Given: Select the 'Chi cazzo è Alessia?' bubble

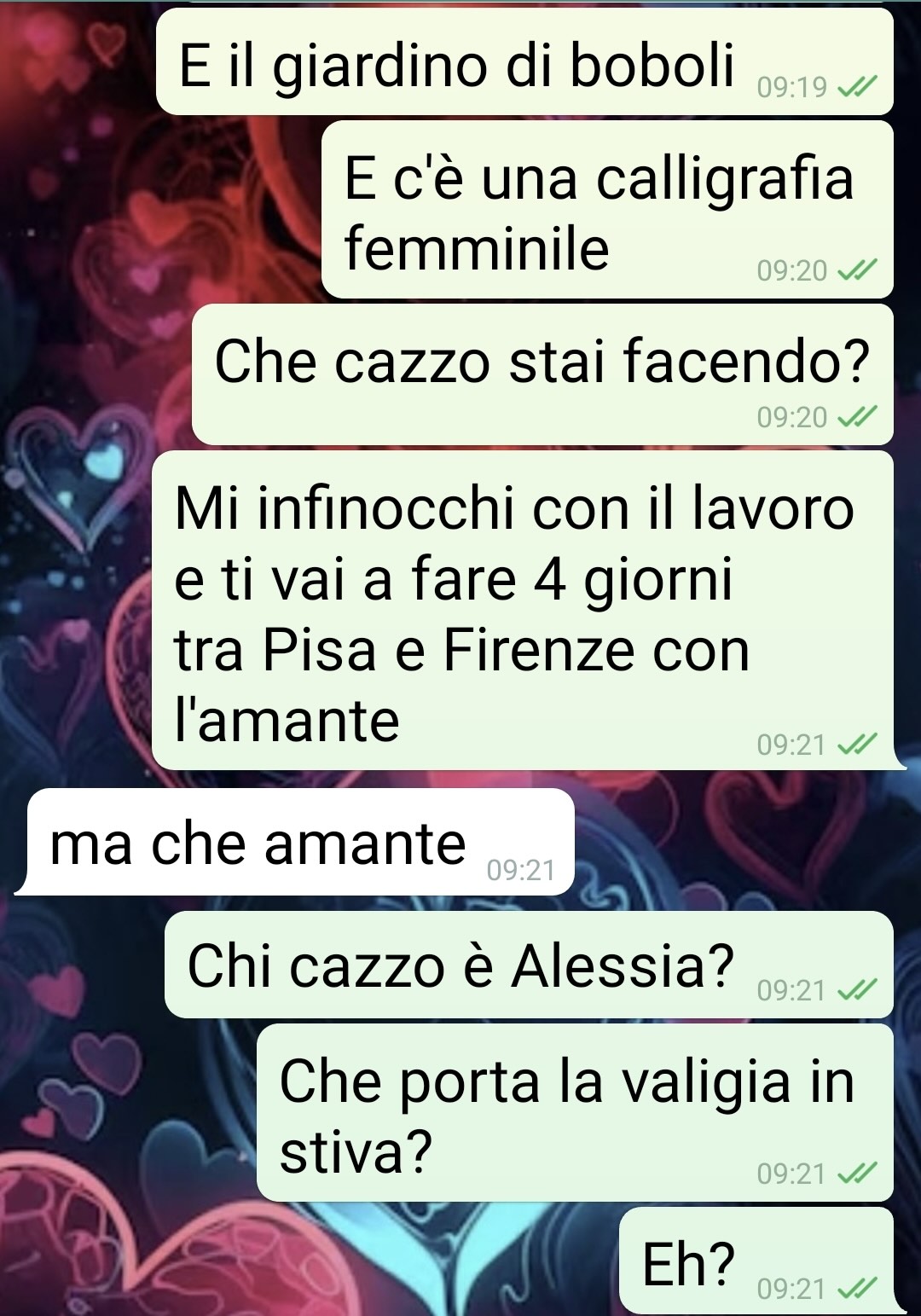Looking at the screenshot, I should pyautogui.click(x=529, y=965).
